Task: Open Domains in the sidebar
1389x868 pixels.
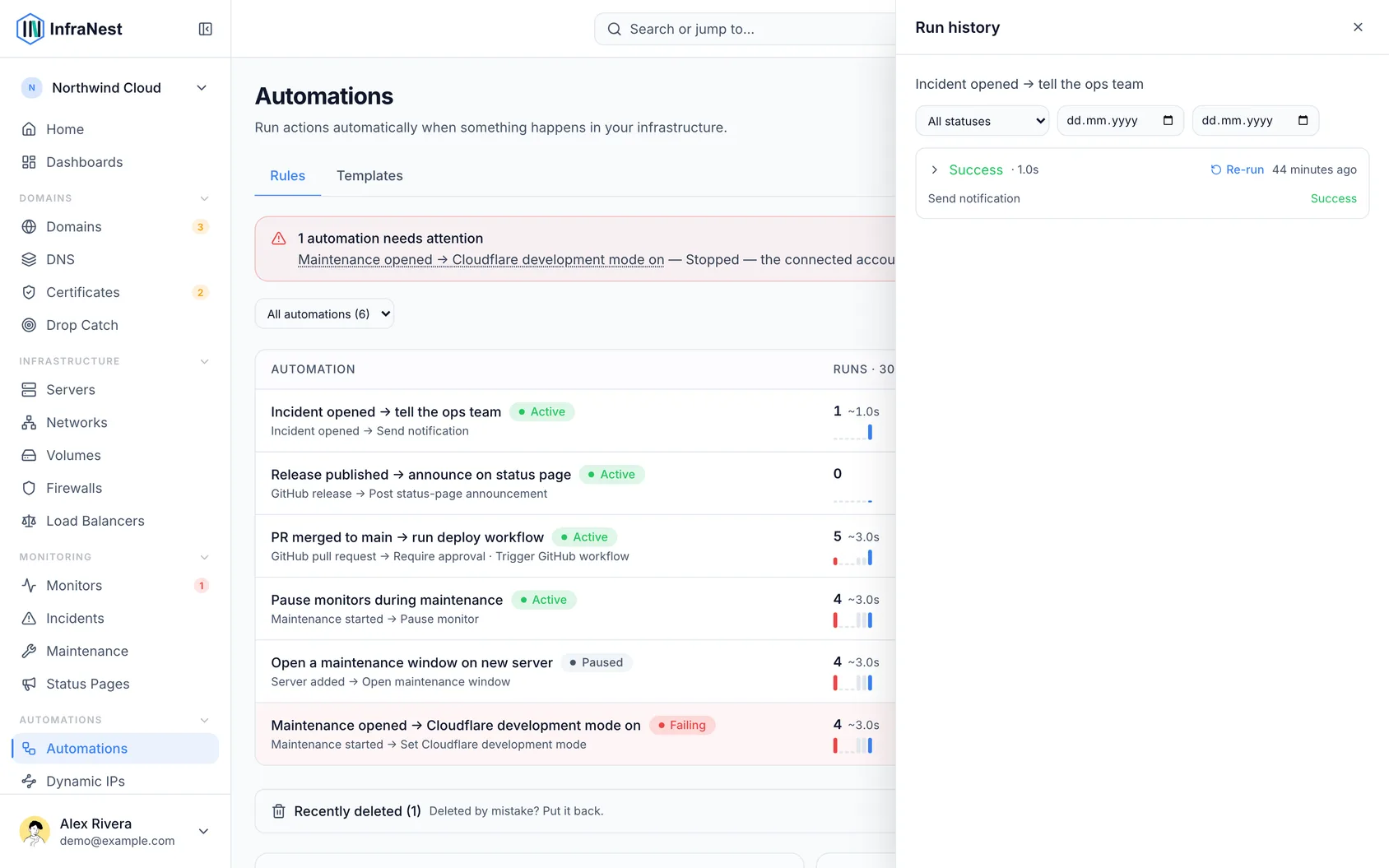Action: (x=115, y=226)
